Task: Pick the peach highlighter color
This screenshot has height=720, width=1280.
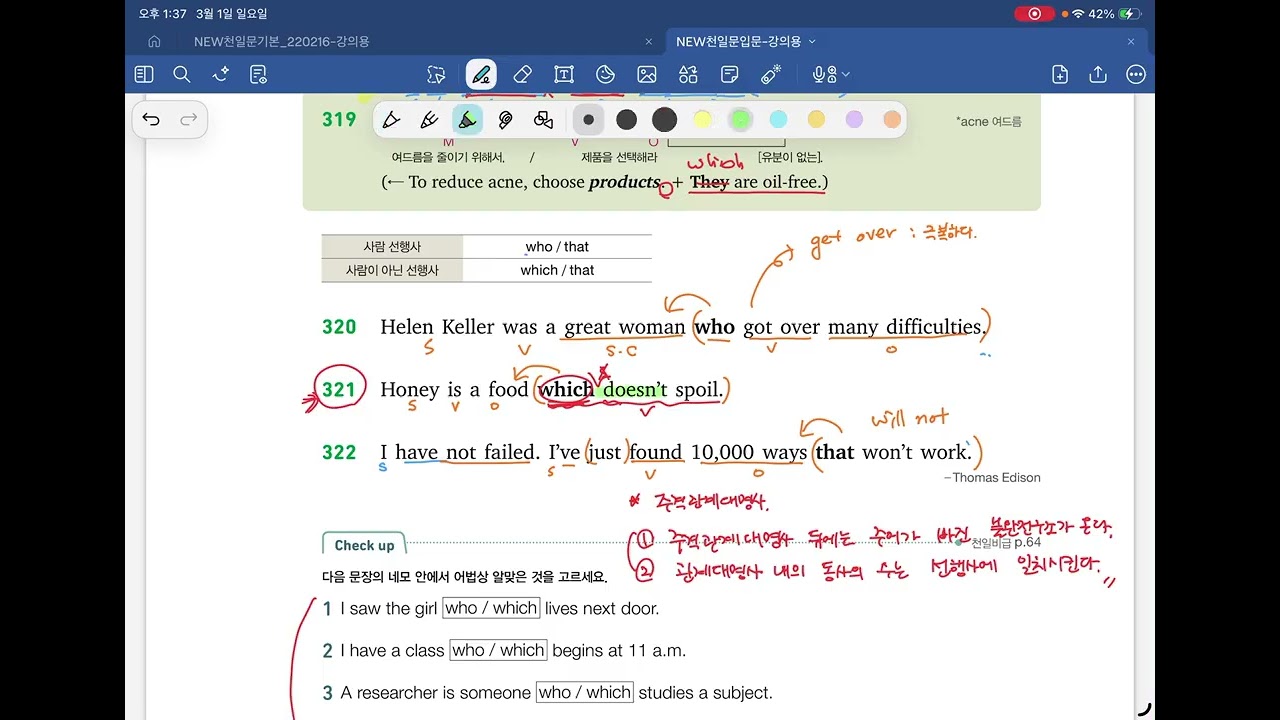Action: coord(892,120)
